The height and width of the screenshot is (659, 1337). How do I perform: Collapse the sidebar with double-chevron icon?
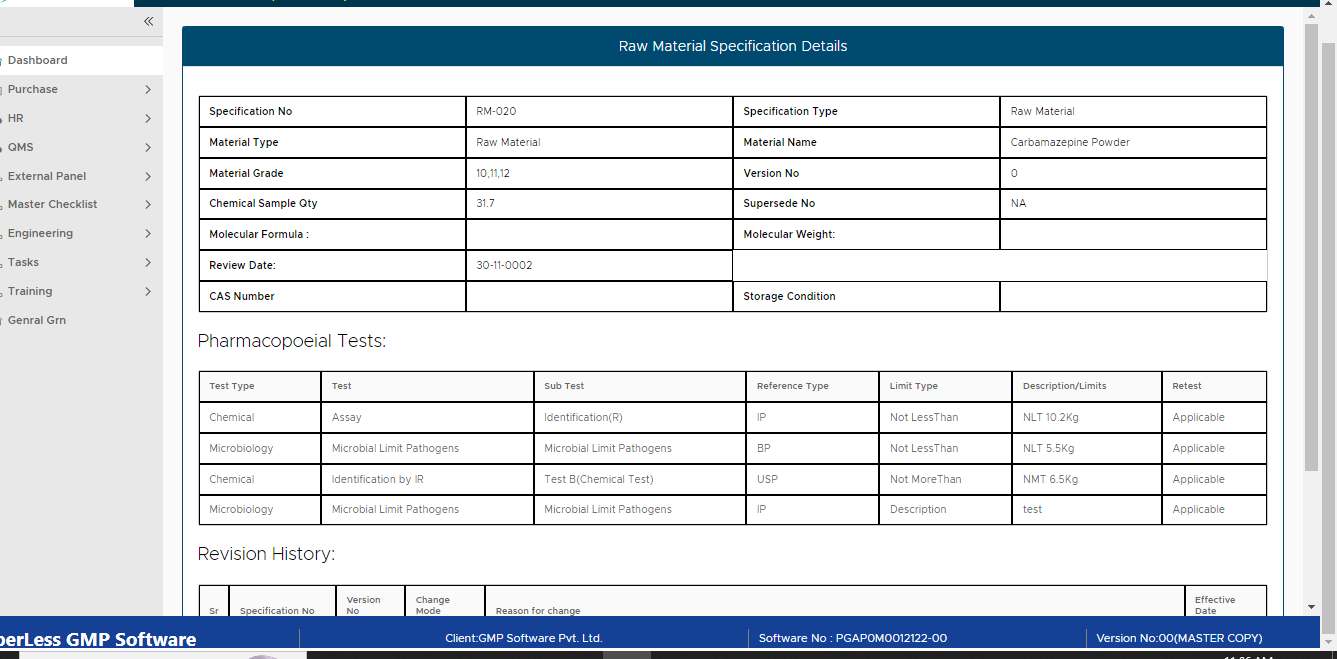[148, 22]
